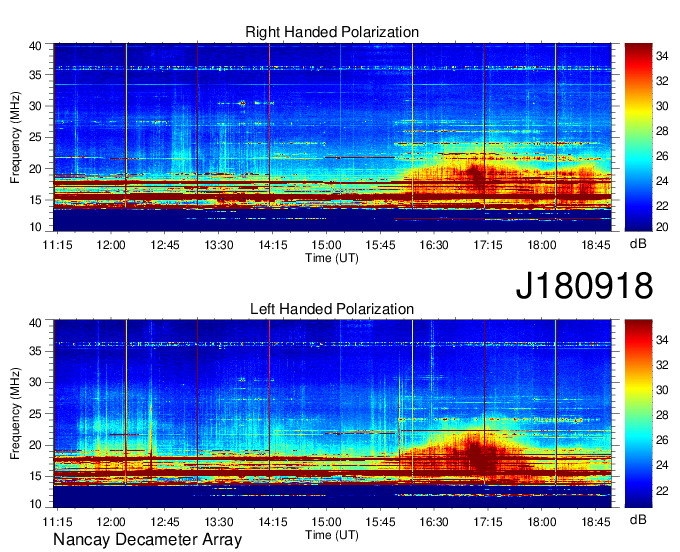Click the '20' frequency tick on Right Handed plot

click(35, 169)
